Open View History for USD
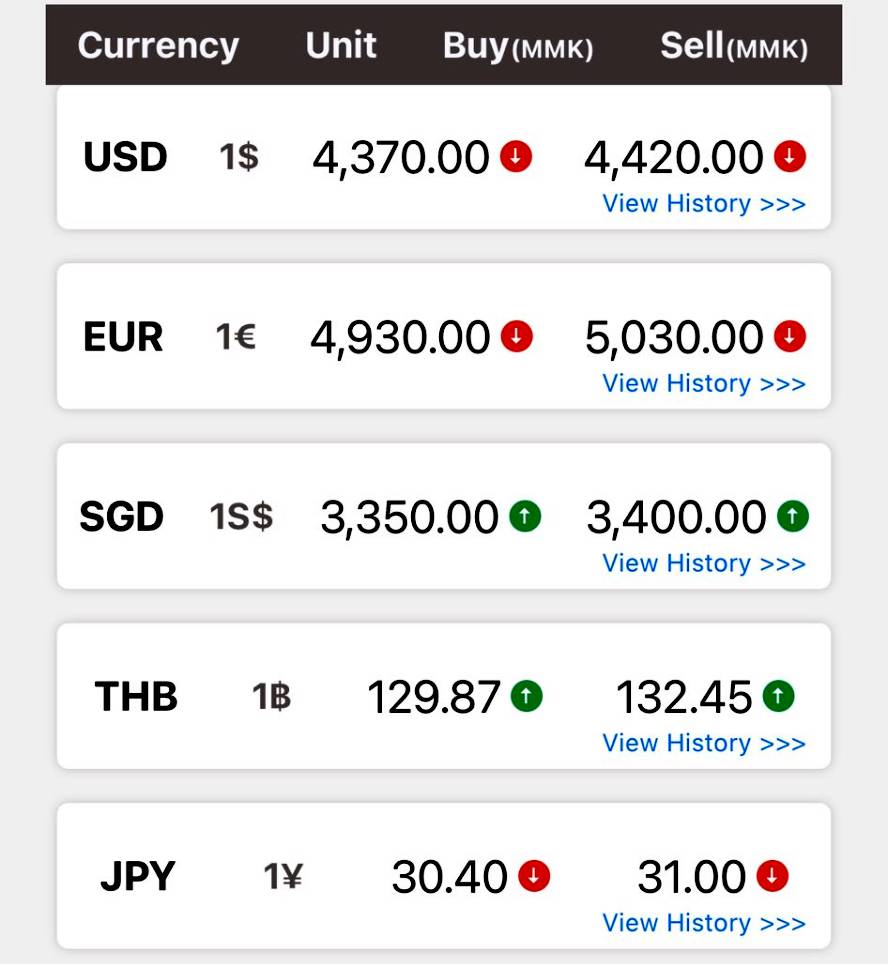Viewport: 888px width, 964px height. [x=704, y=204]
